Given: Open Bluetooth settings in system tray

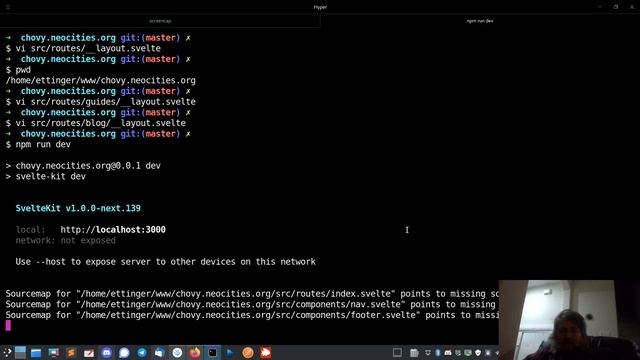Looking at the screenshot, I should click(438, 353).
